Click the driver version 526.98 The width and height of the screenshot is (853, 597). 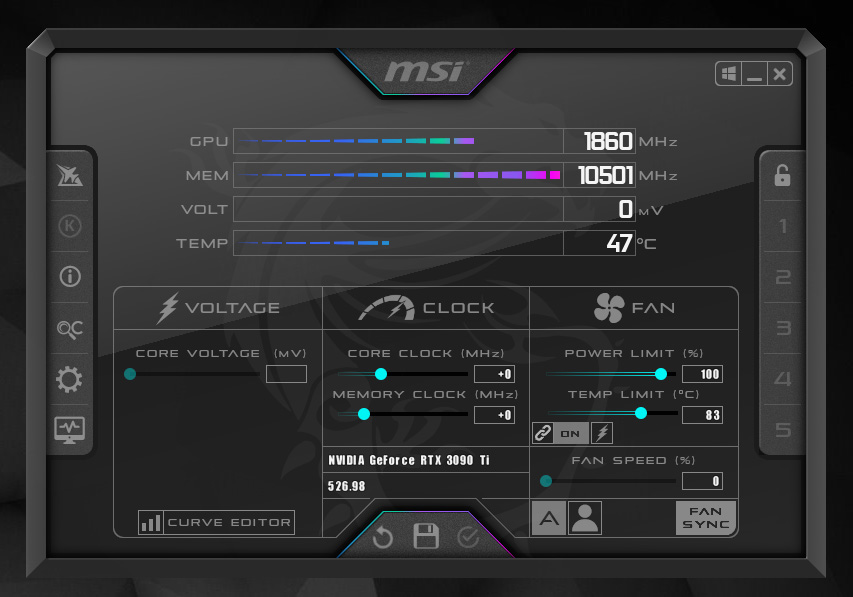tap(347, 486)
